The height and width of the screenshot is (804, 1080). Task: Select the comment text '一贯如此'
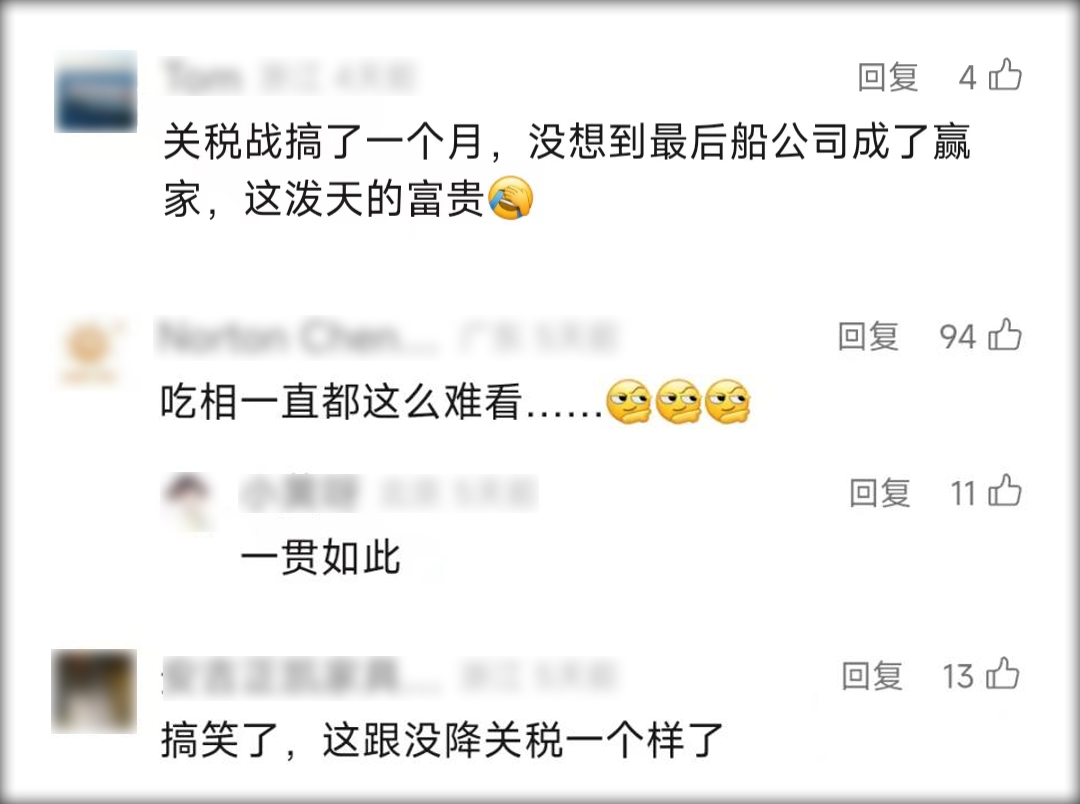[320, 558]
